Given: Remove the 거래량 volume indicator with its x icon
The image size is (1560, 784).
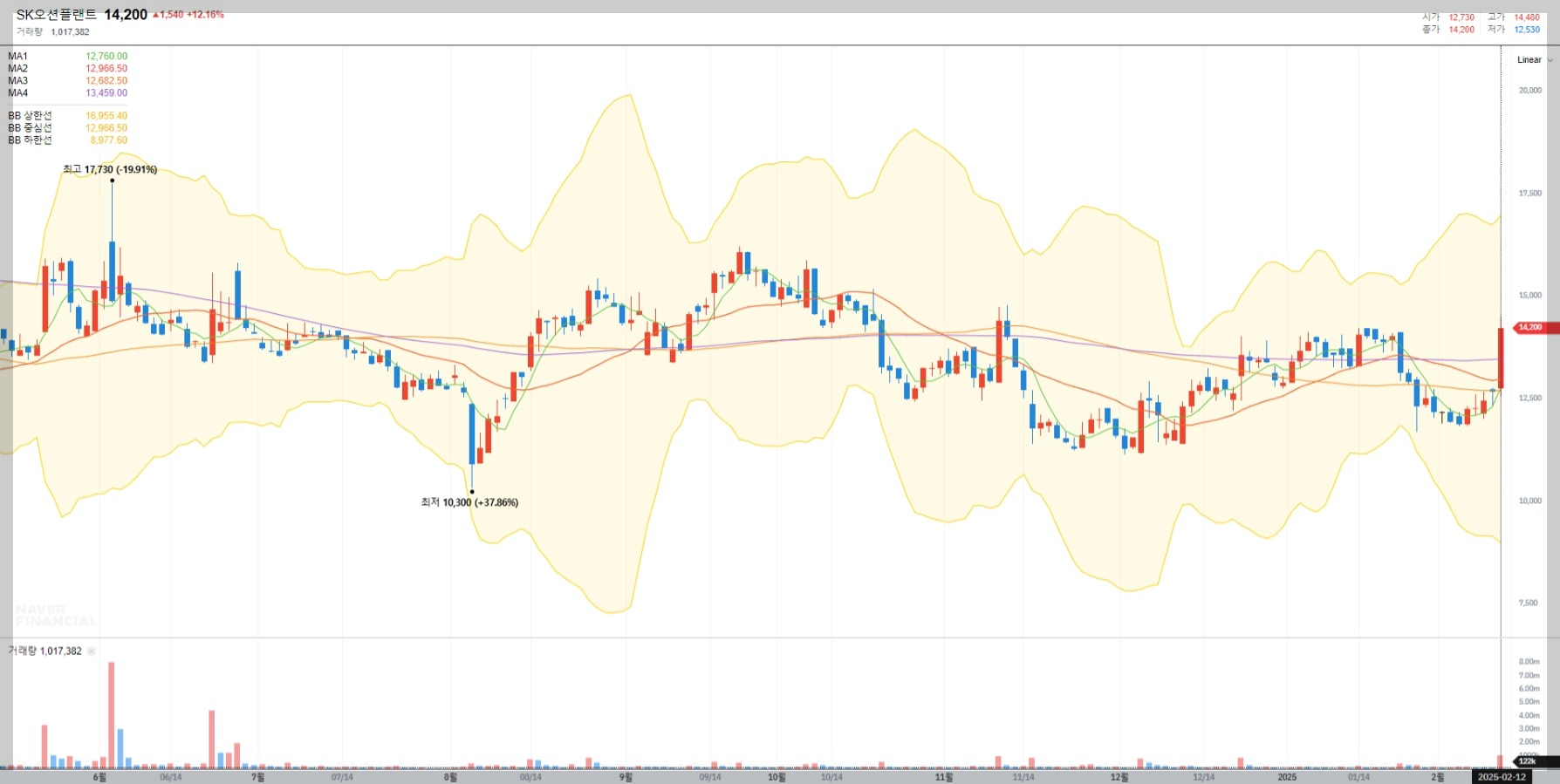Looking at the screenshot, I should [x=92, y=651].
